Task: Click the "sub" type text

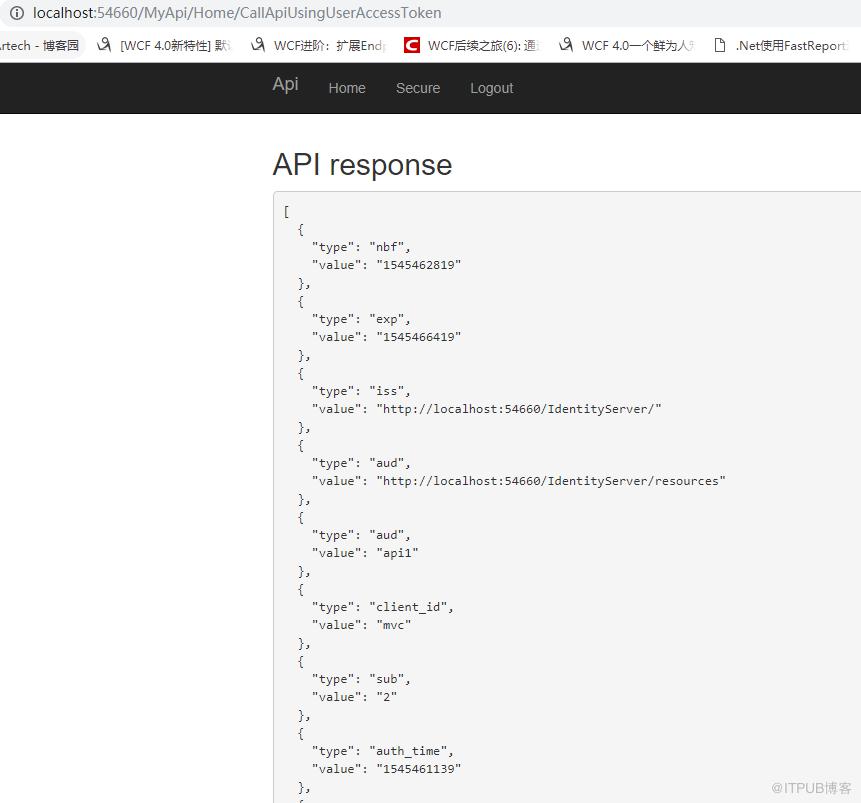Action: [x=389, y=679]
